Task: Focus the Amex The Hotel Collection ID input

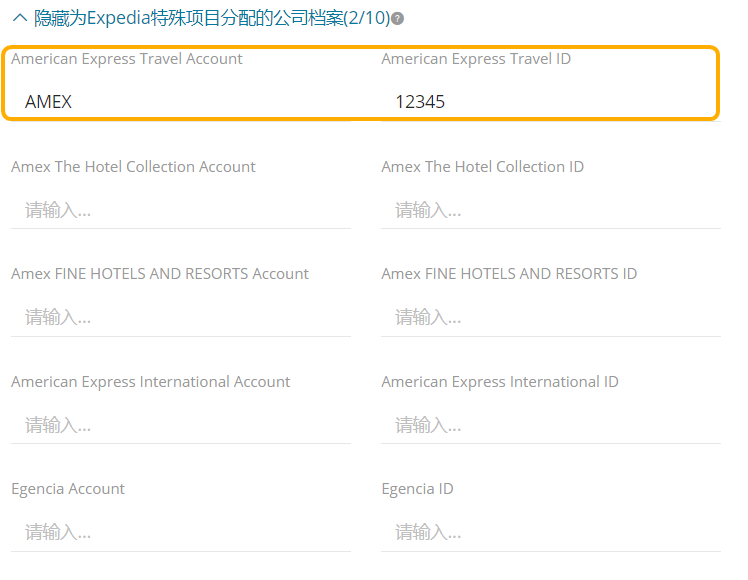Action: (551, 210)
